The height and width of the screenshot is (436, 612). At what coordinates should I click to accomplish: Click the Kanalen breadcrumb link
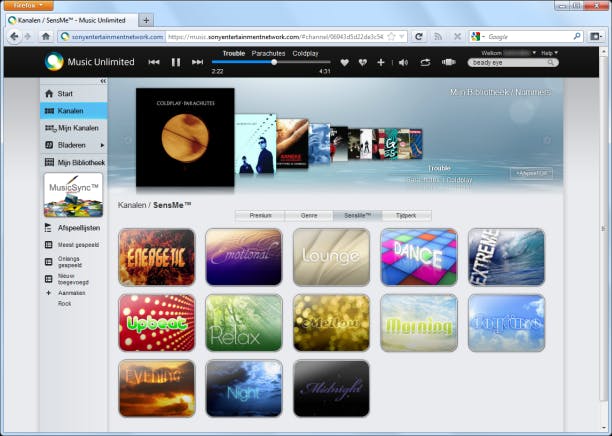[132, 205]
